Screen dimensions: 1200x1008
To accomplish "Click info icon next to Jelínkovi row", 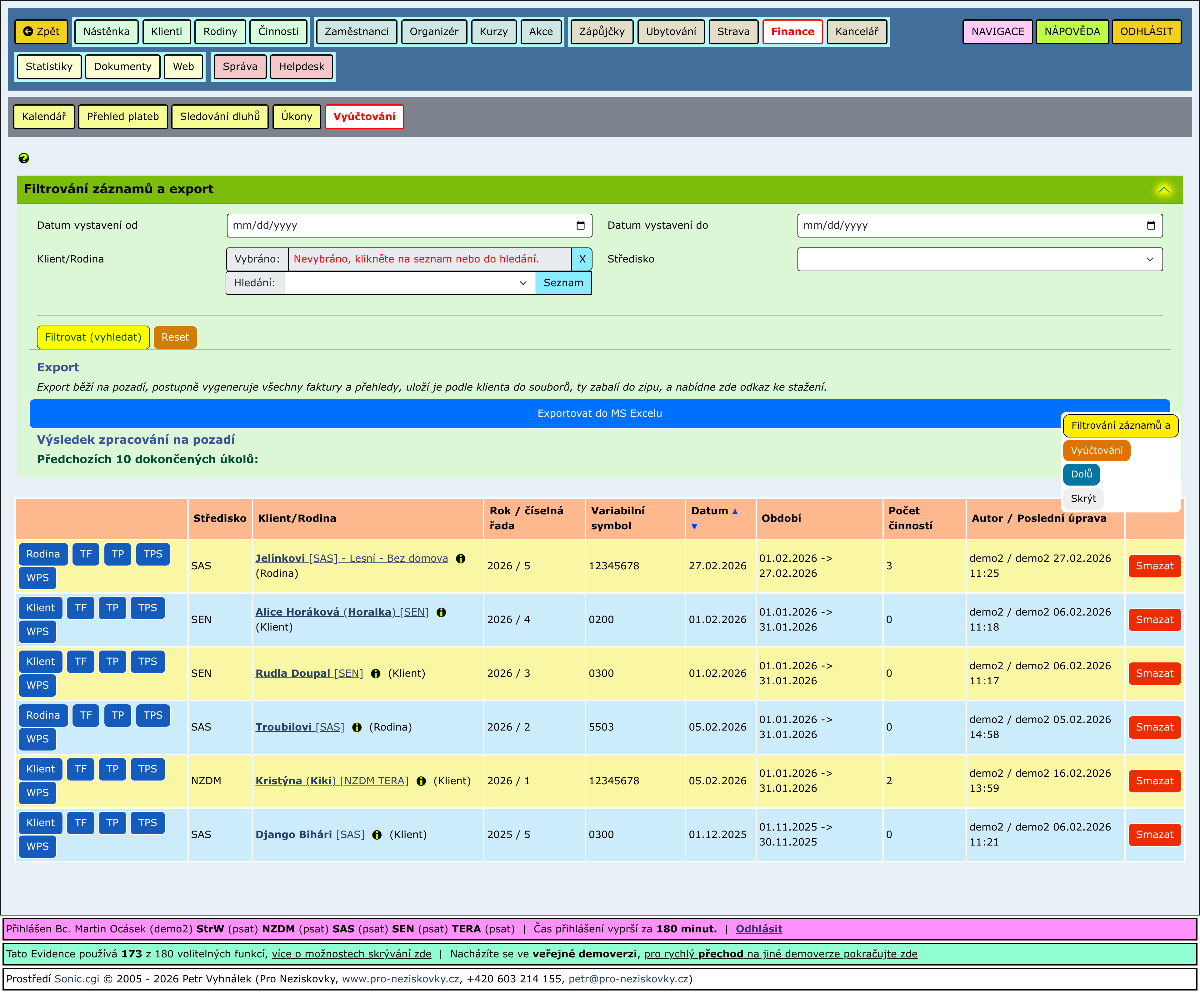I will (x=461, y=559).
